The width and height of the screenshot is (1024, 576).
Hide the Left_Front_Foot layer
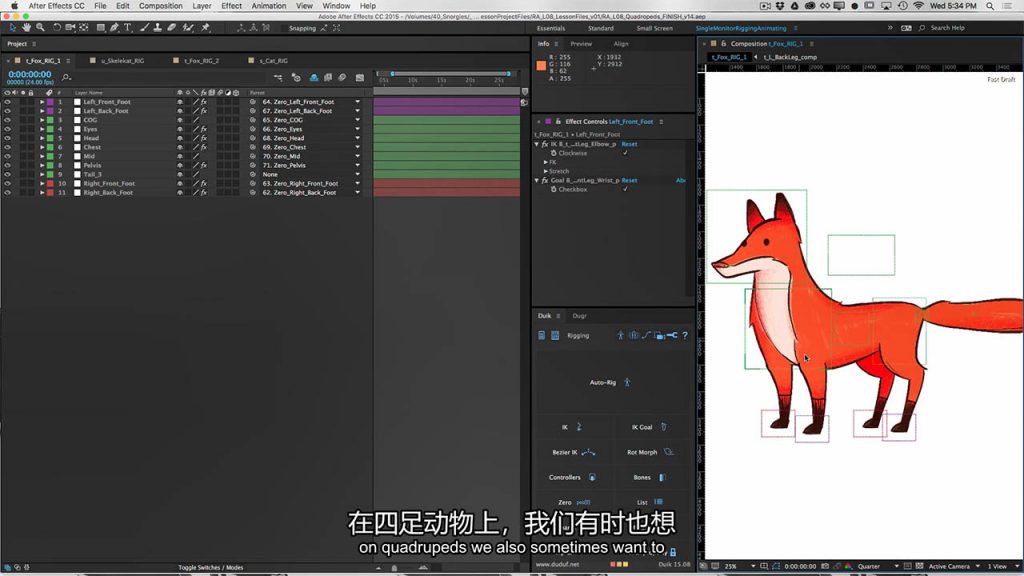[x=7, y=102]
